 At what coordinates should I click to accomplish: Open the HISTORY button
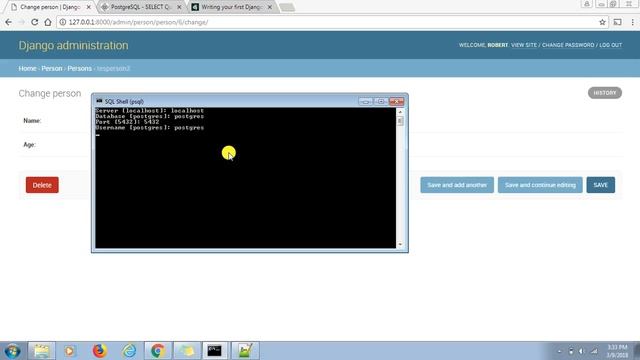[605, 93]
